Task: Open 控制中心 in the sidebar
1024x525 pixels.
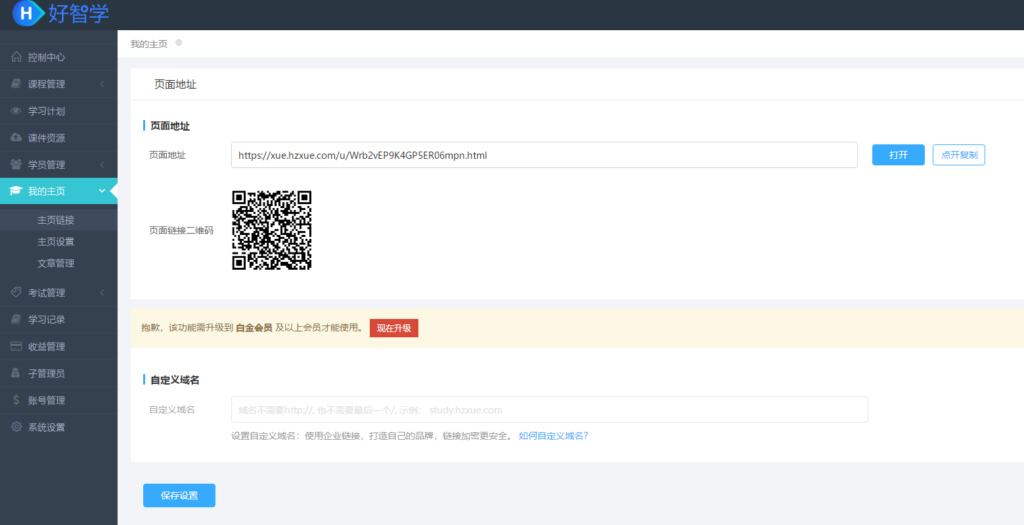Action: pos(59,57)
